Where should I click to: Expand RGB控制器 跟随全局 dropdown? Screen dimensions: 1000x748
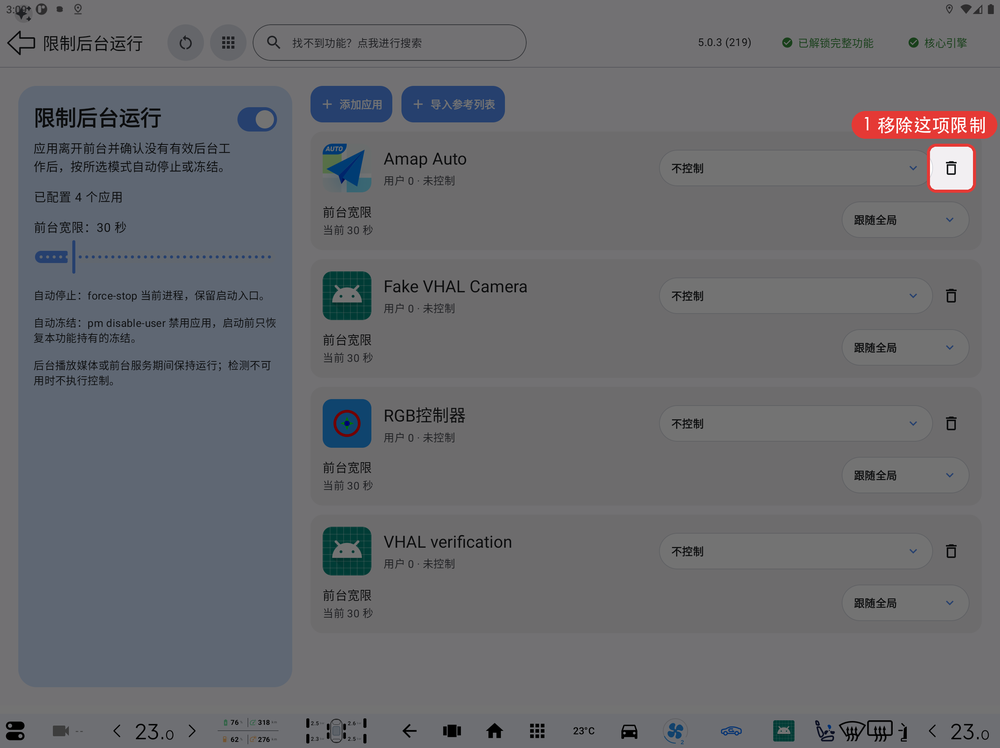click(905, 475)
